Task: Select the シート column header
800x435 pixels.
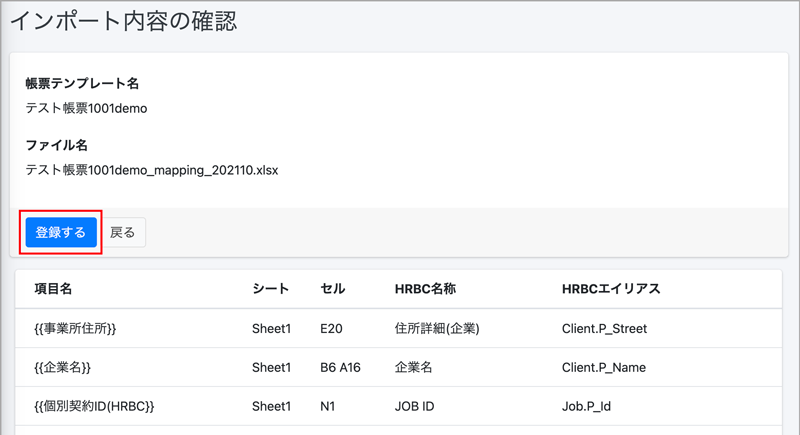Action: (x=270, y=289)
